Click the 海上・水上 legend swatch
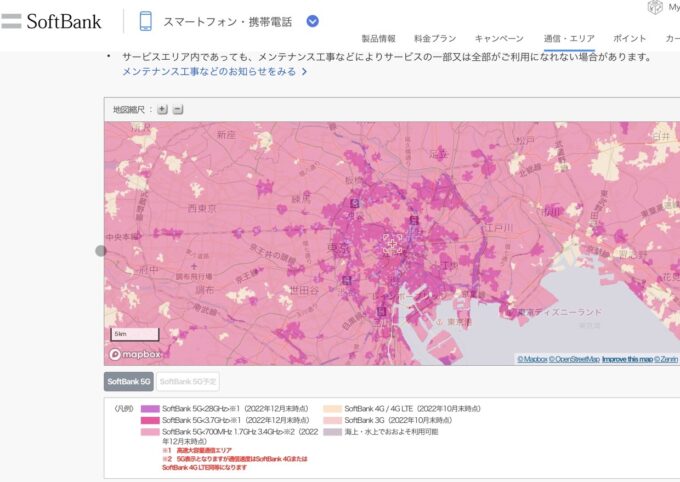Viewport: 680px width, 482px height. (x=333, y=432)
